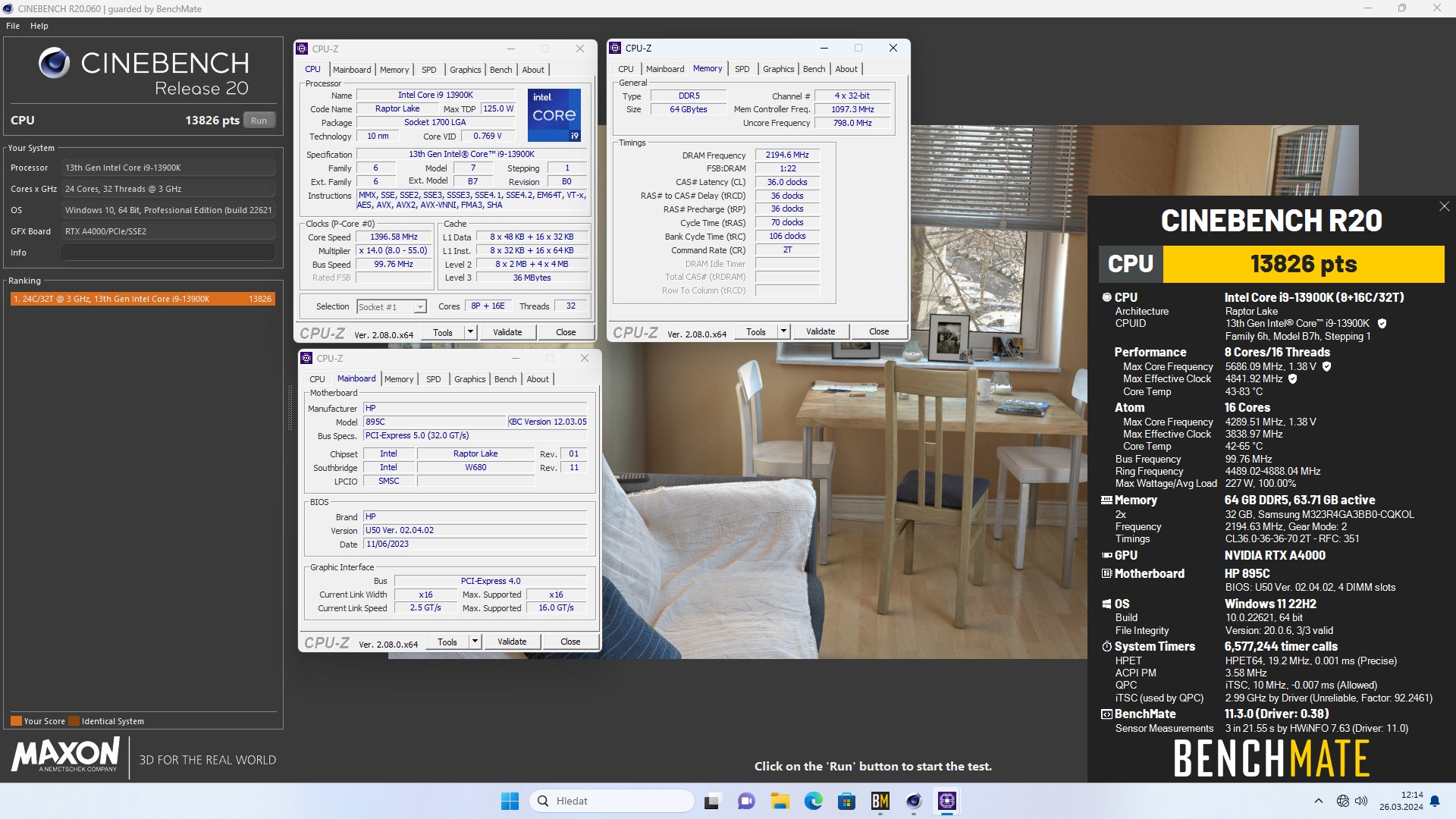This screenshot has height=819, width=1456.
Task: Open File Explorer from the taskbar
Action: [780, 801]
